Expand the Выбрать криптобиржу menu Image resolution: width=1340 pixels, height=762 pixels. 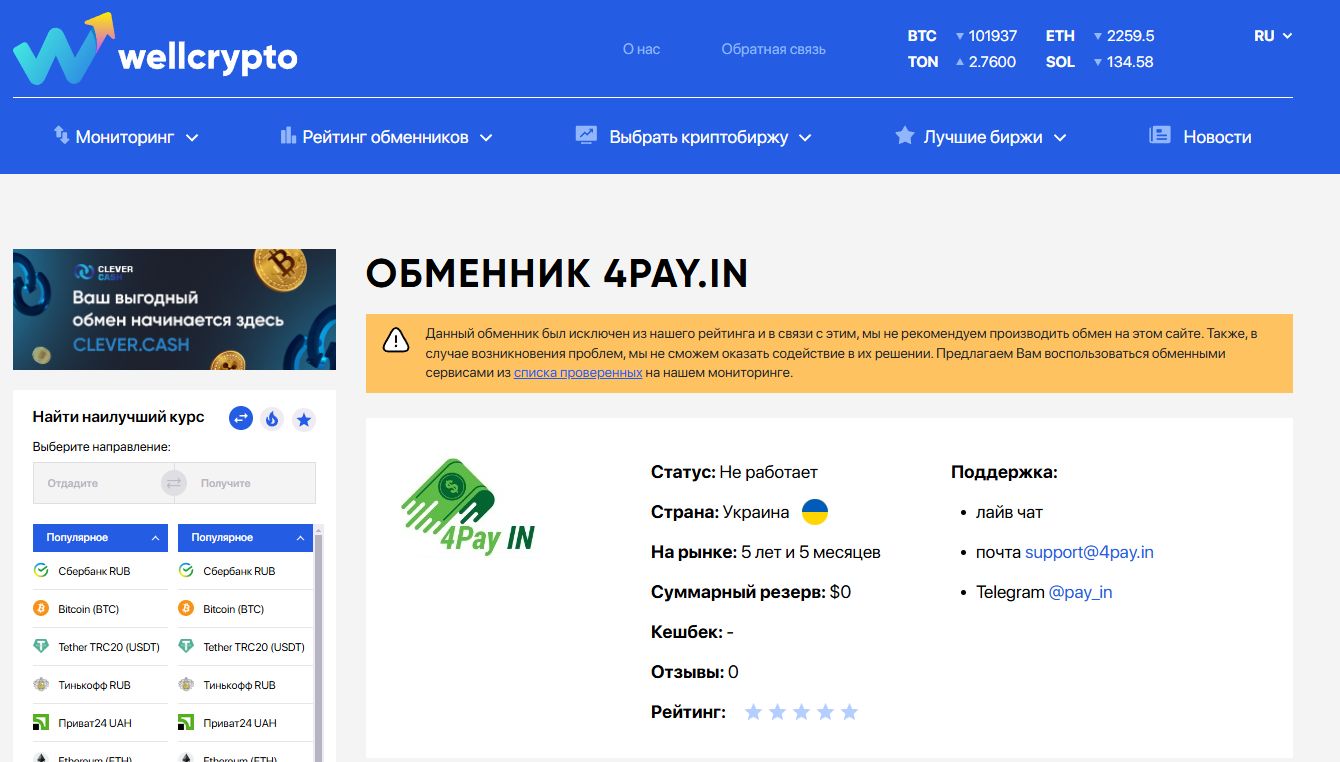point(693,137)
